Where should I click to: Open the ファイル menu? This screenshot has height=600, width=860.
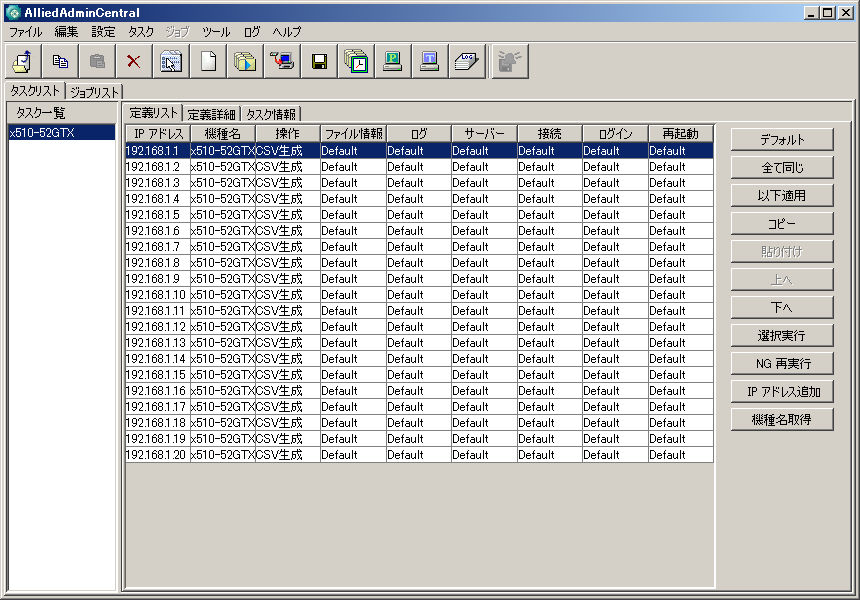26,32
